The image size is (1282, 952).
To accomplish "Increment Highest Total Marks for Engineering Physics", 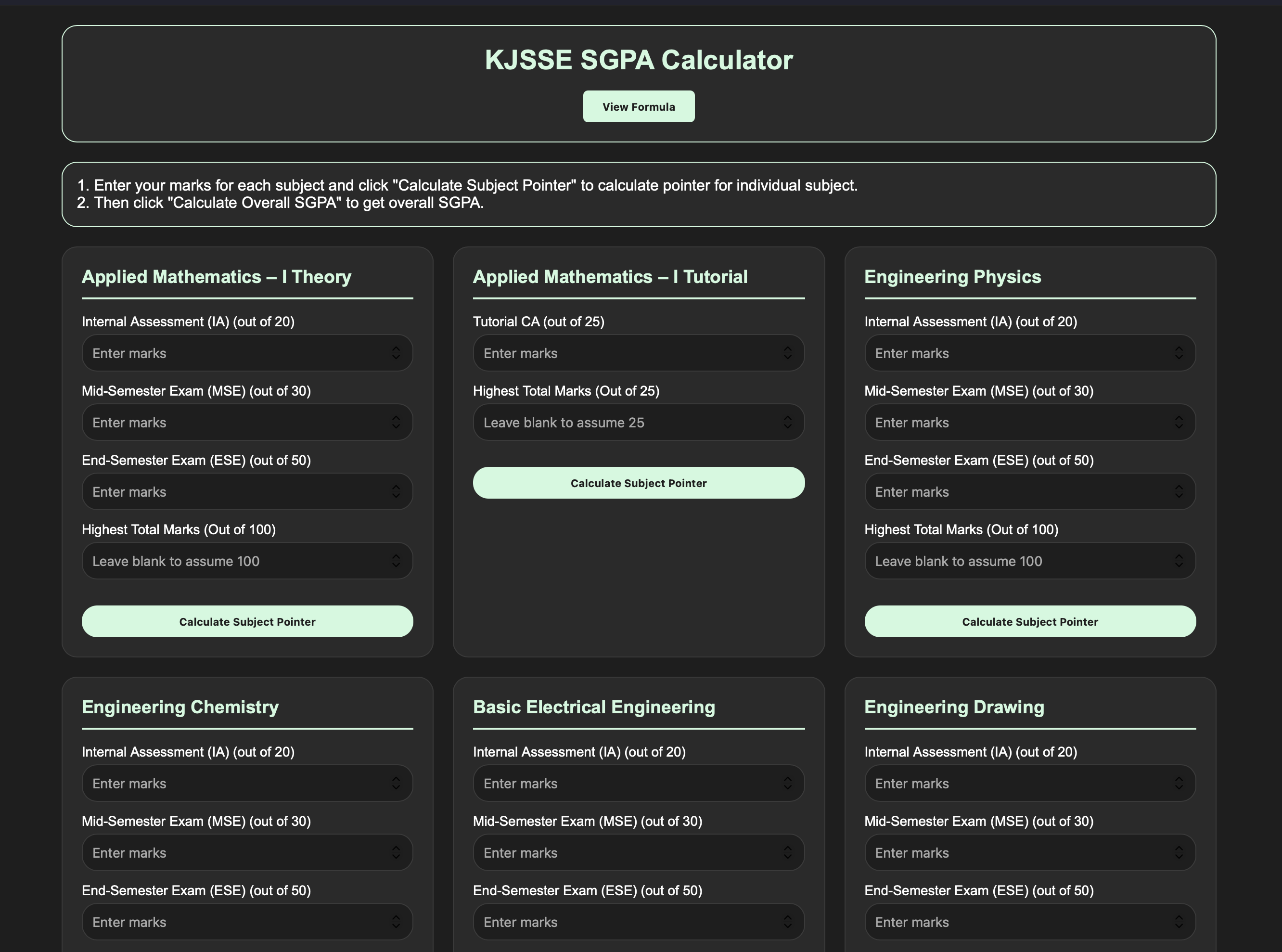I will (1179, 557).
